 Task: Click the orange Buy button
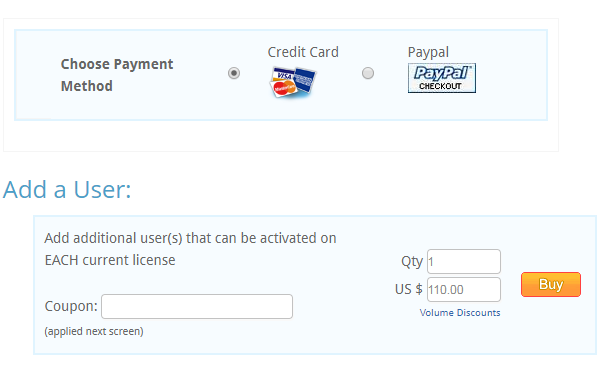(551, 285)
